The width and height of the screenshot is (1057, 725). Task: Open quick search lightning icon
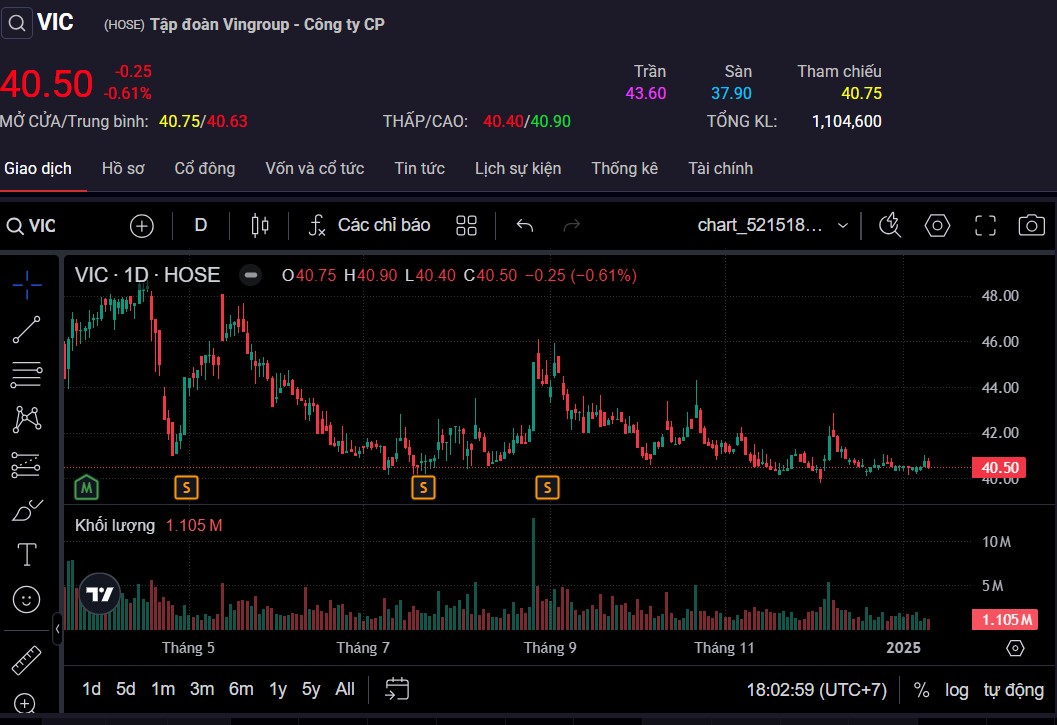pyautogui.click(x=890, y=225)
